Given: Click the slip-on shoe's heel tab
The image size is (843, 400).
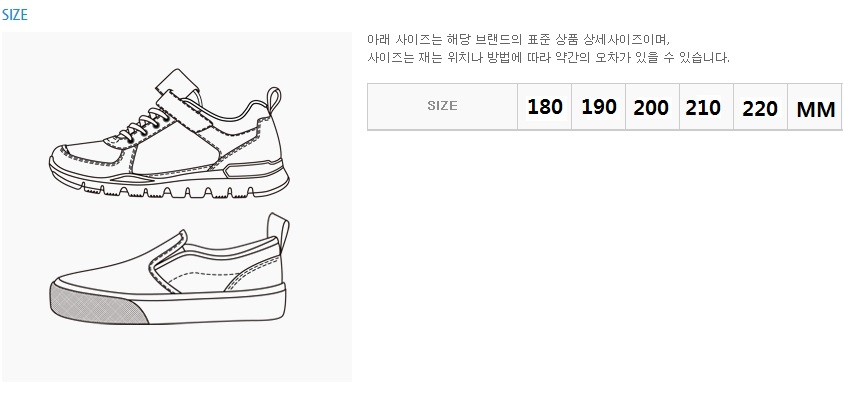Looking at the screenshot, I should click(x=278, y=231).
